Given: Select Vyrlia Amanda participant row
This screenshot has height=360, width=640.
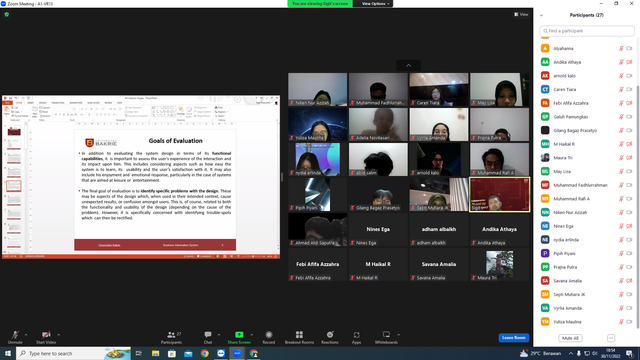Looking at the screenshot, I should click(x=587, y=308).
